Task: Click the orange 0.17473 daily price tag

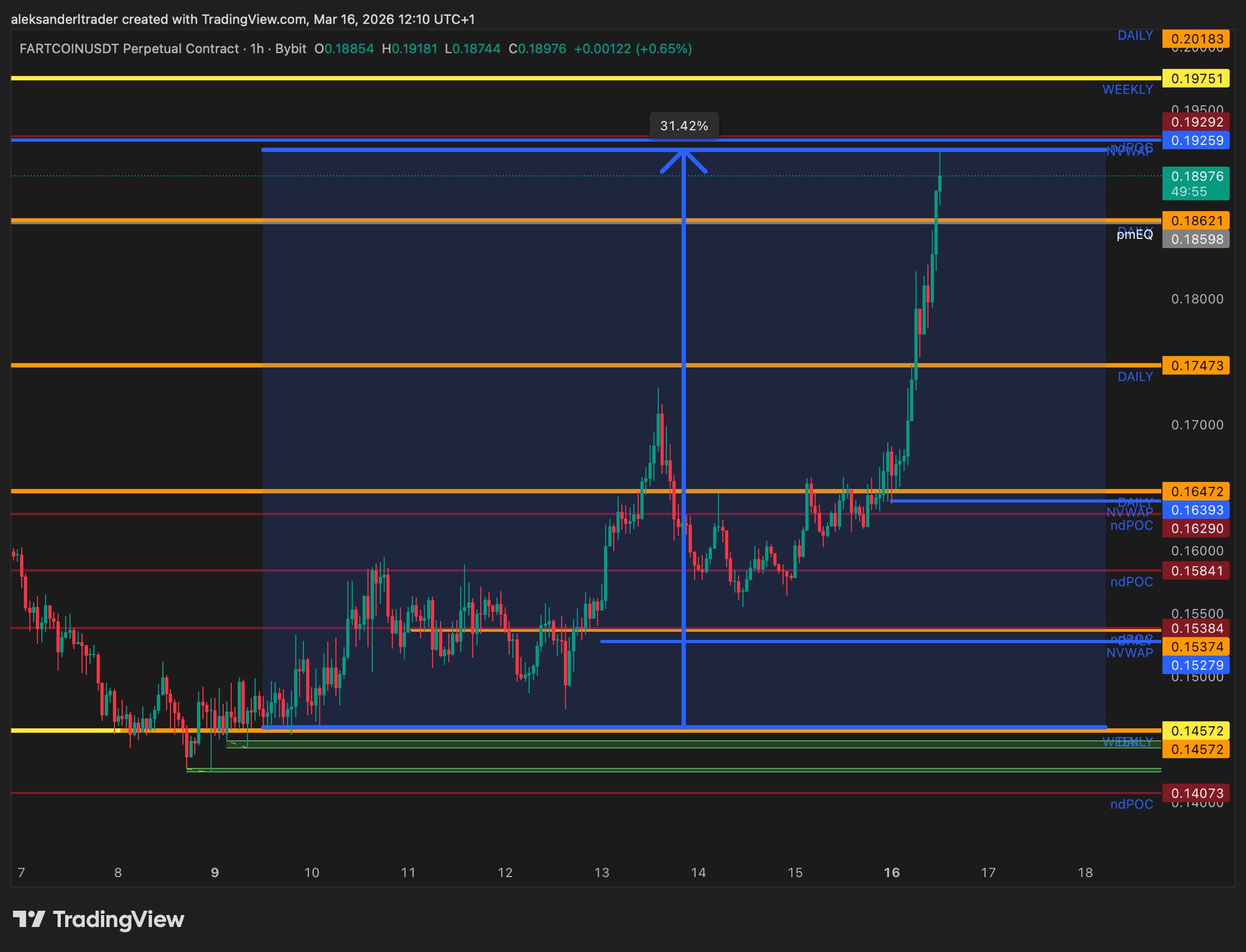Action: [1196, 366]
